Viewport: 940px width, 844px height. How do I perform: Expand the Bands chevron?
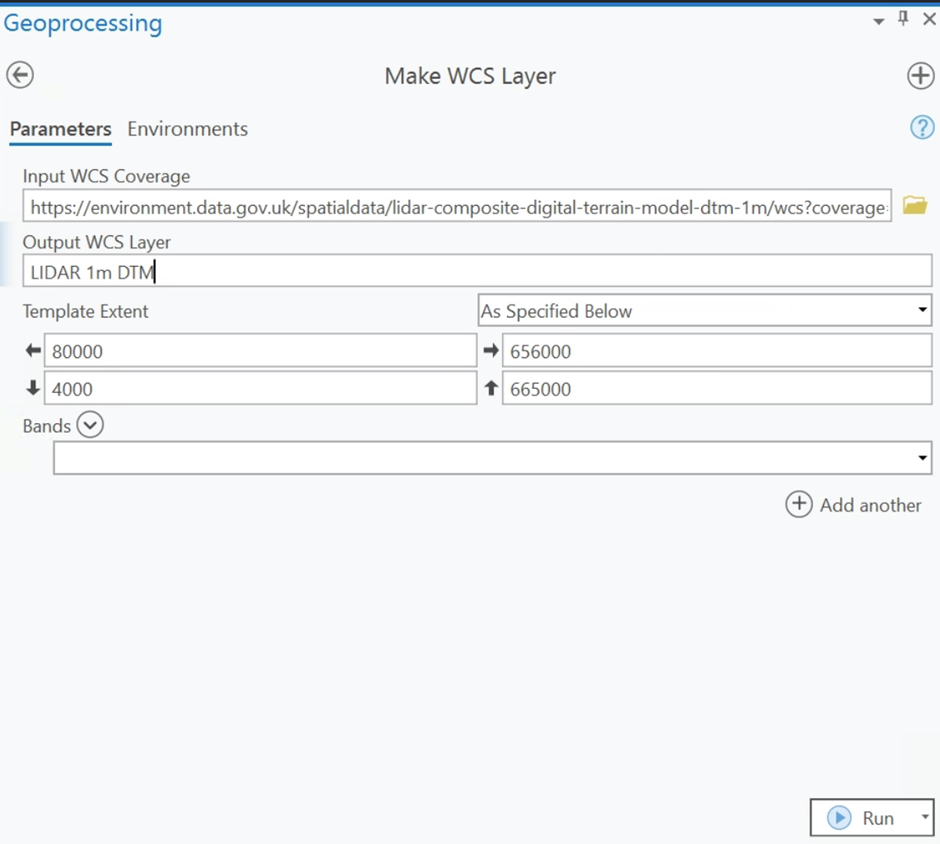[90, 426]
